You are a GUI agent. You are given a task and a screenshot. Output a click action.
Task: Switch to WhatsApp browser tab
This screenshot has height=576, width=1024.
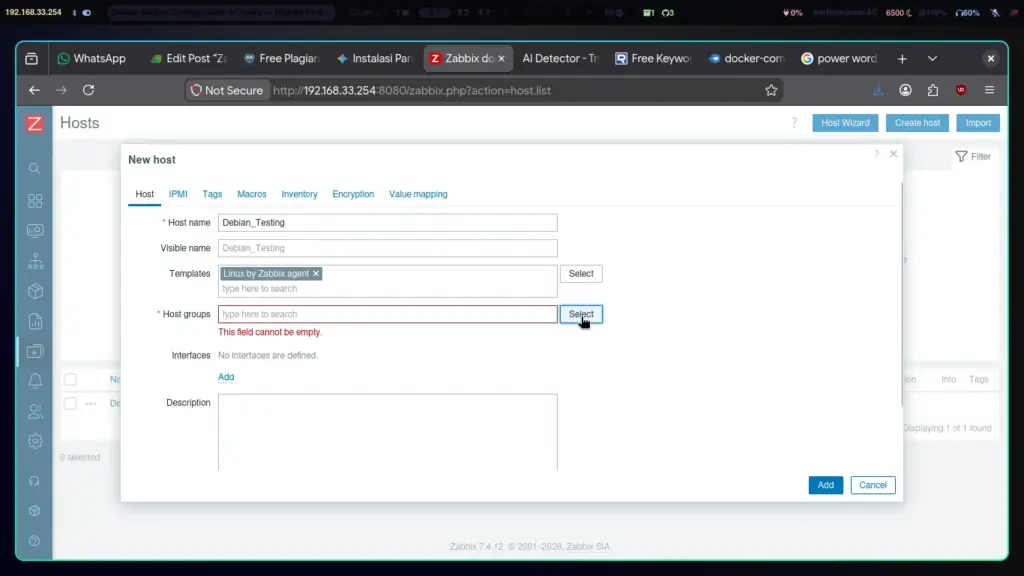(92, 59)
